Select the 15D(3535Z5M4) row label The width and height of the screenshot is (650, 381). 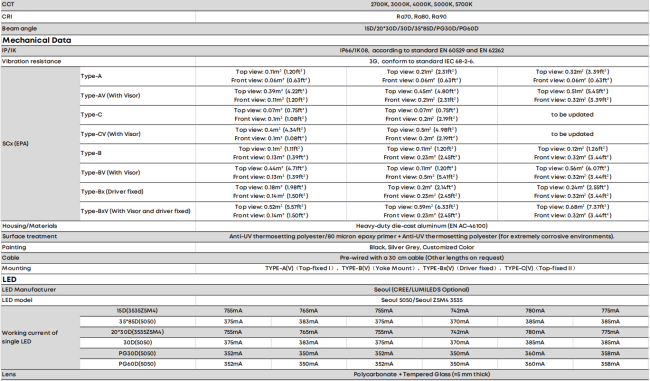[137, 311]
